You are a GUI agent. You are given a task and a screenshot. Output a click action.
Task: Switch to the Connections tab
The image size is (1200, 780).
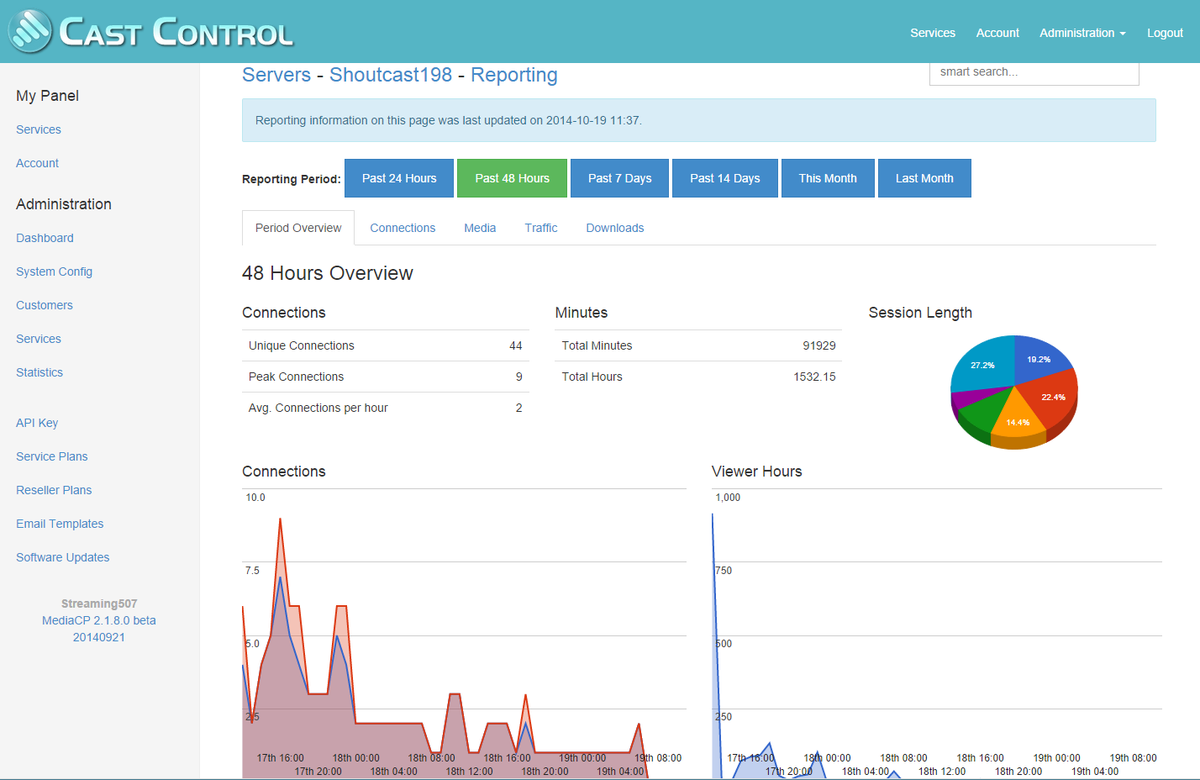403,228
